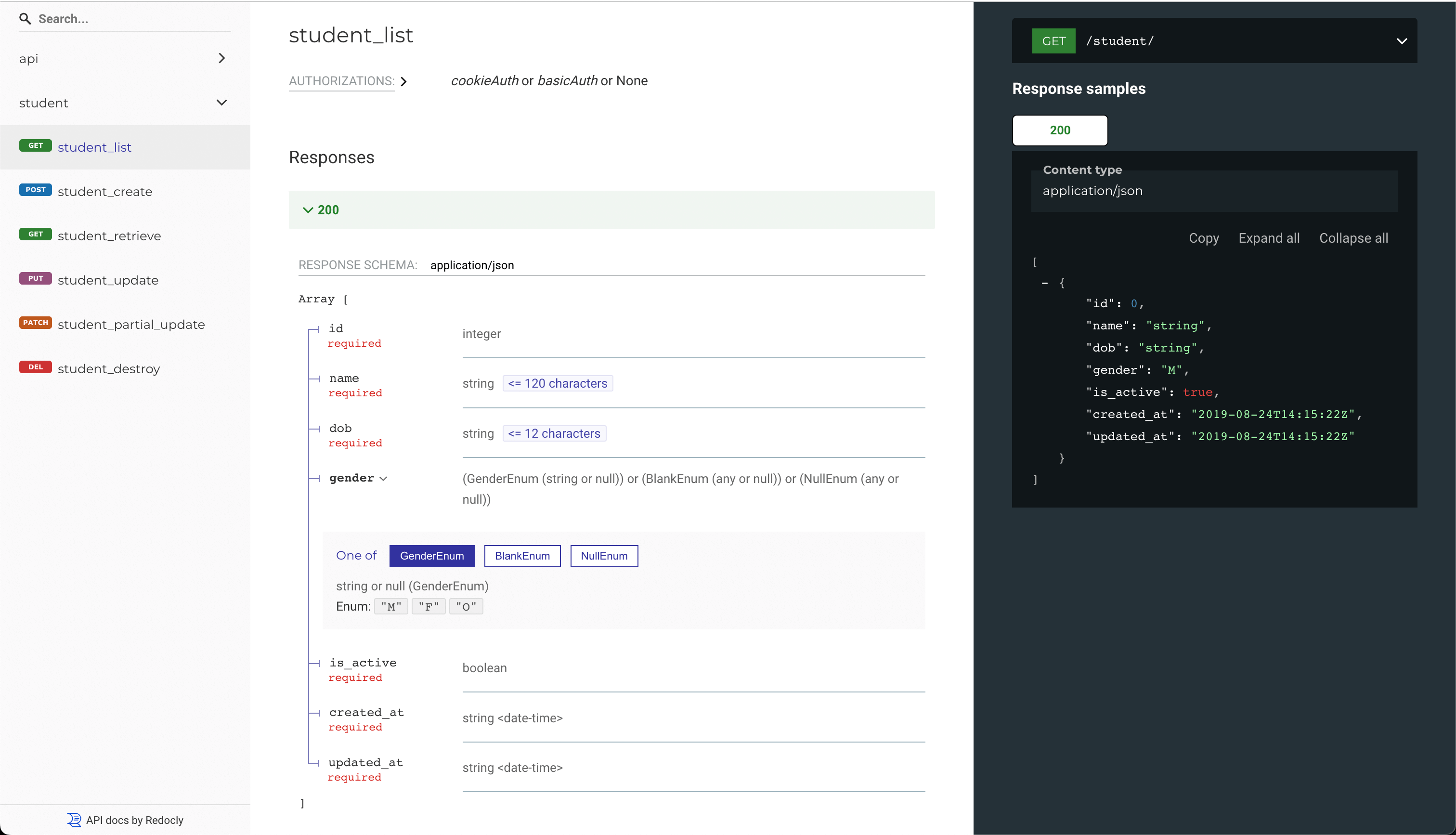Viewport: 1456px width, 835px height.
Task: Click the true value in JSON sample
Action: (1197, 392)
